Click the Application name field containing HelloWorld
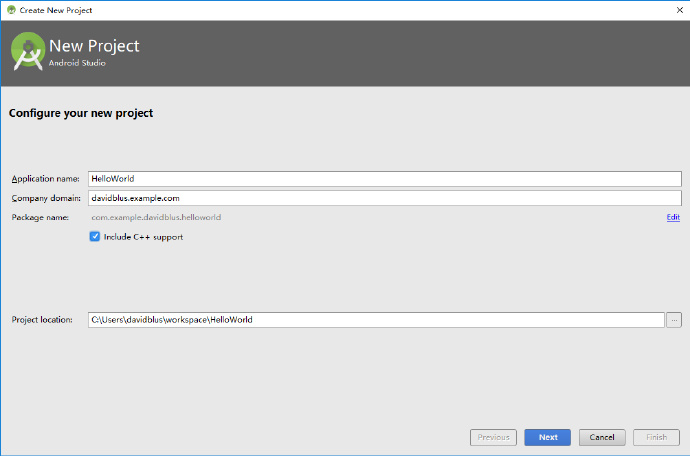Viewport: 690px width, 456px height. point(385,179)
